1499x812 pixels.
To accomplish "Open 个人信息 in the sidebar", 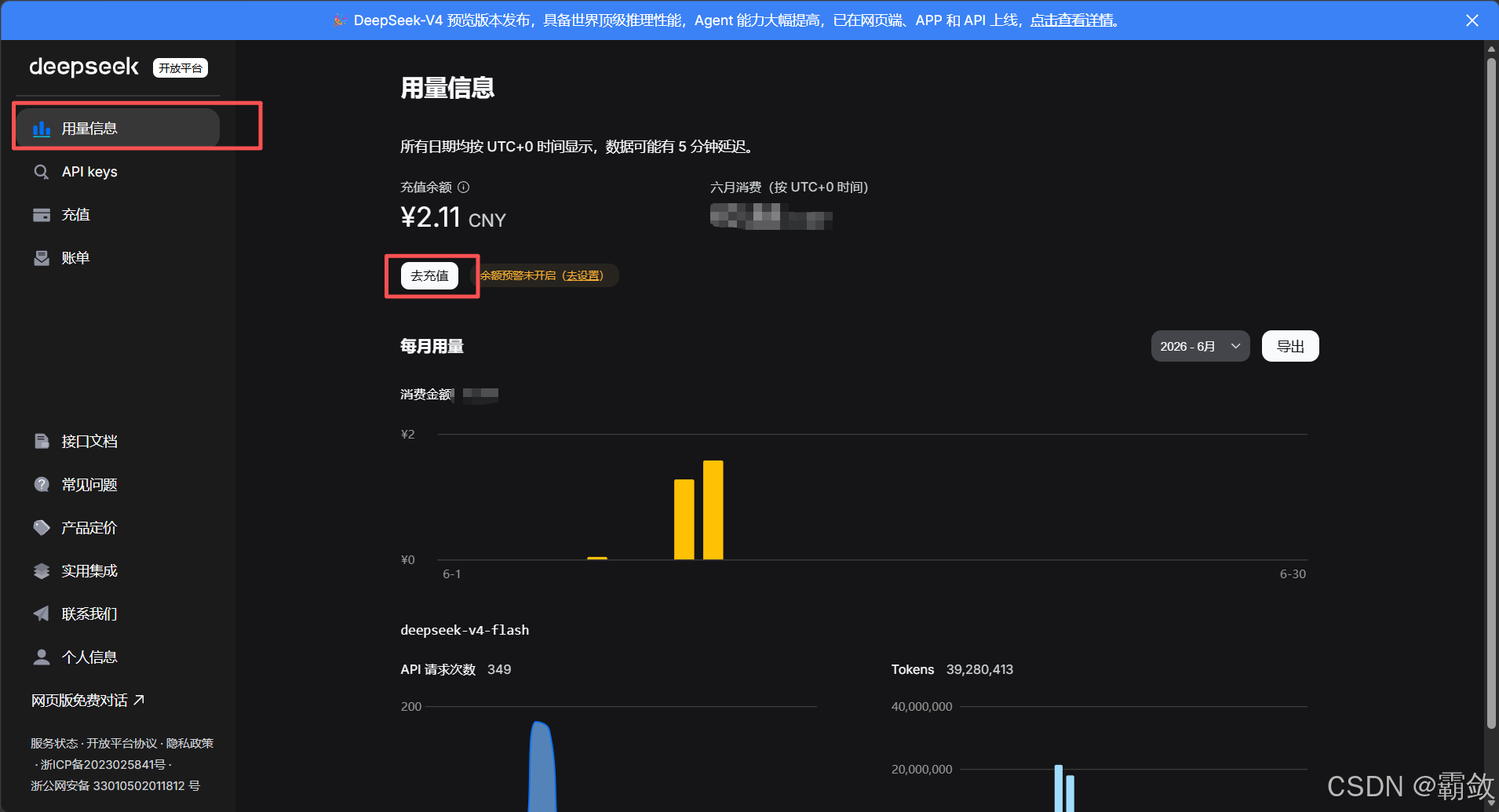I will tap(117, 657).
